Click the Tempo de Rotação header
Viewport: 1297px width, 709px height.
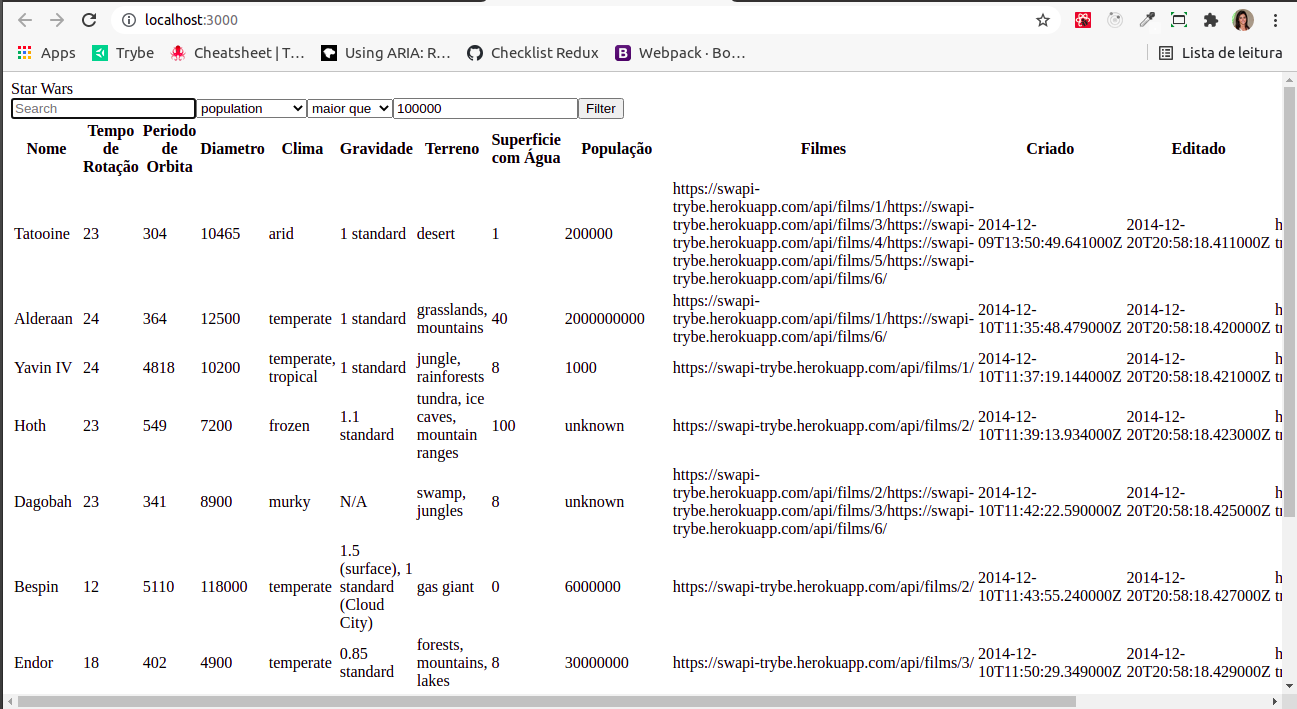(x=111, y=149)
